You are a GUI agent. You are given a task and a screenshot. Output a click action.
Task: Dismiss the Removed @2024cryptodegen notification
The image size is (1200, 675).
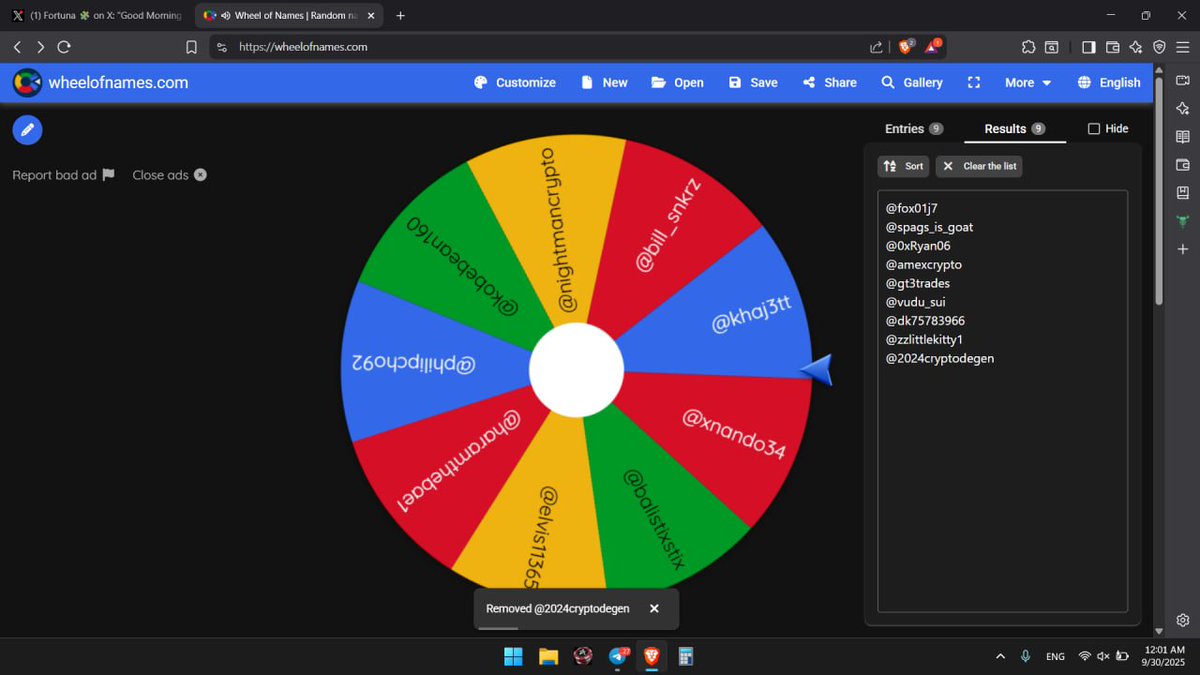[x=654, y=608]
